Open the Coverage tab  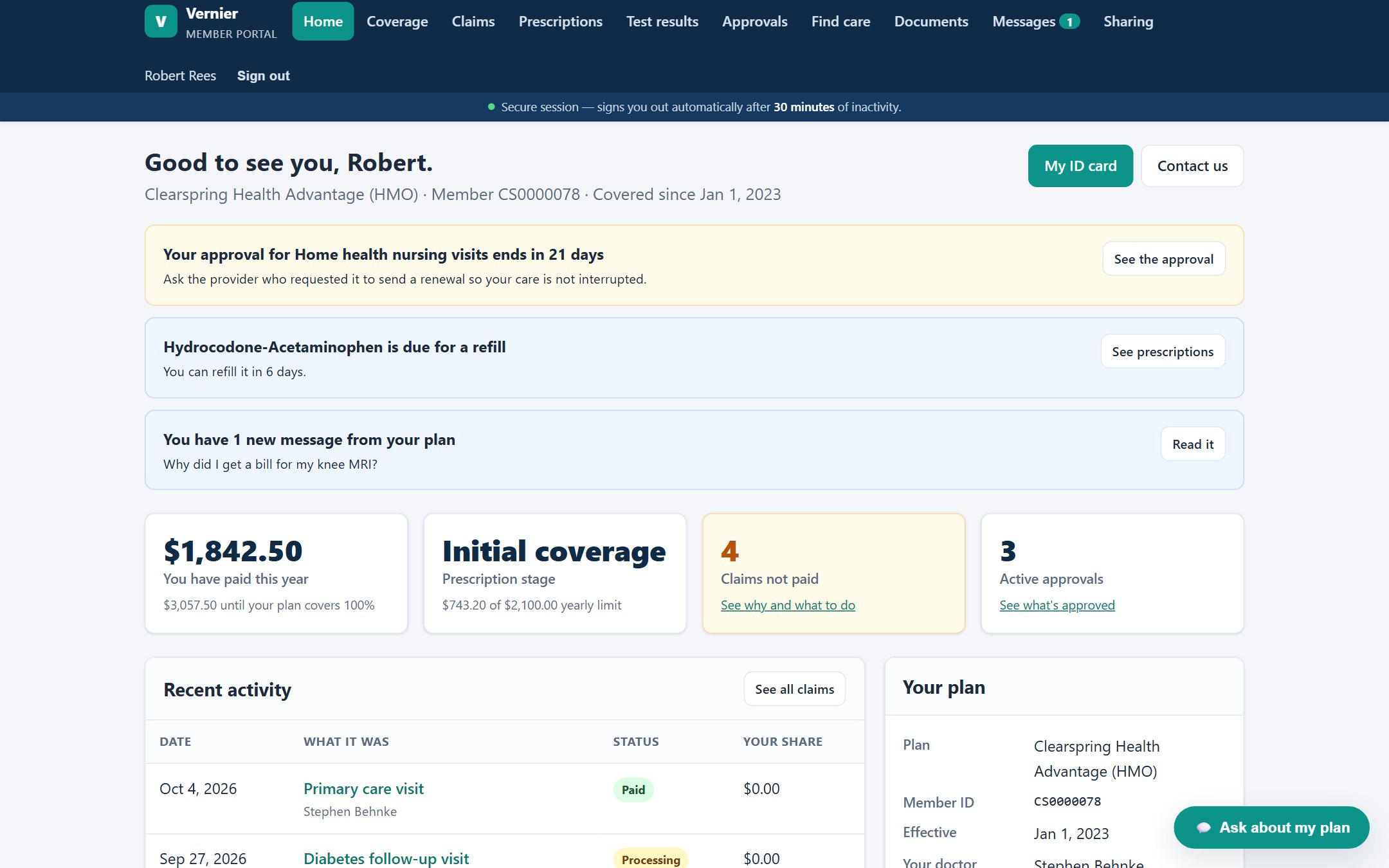397,21
